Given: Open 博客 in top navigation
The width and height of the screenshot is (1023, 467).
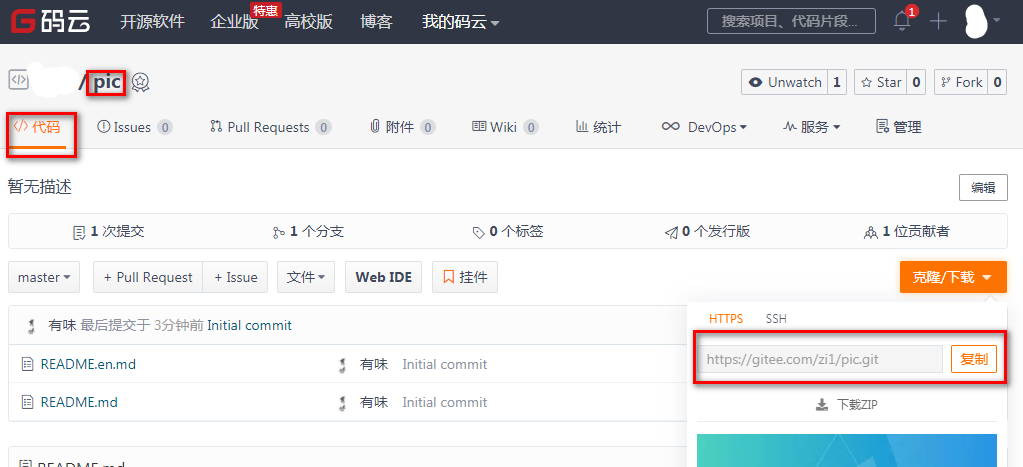Looking at the screenshot, I should click(x=376, y=22).
